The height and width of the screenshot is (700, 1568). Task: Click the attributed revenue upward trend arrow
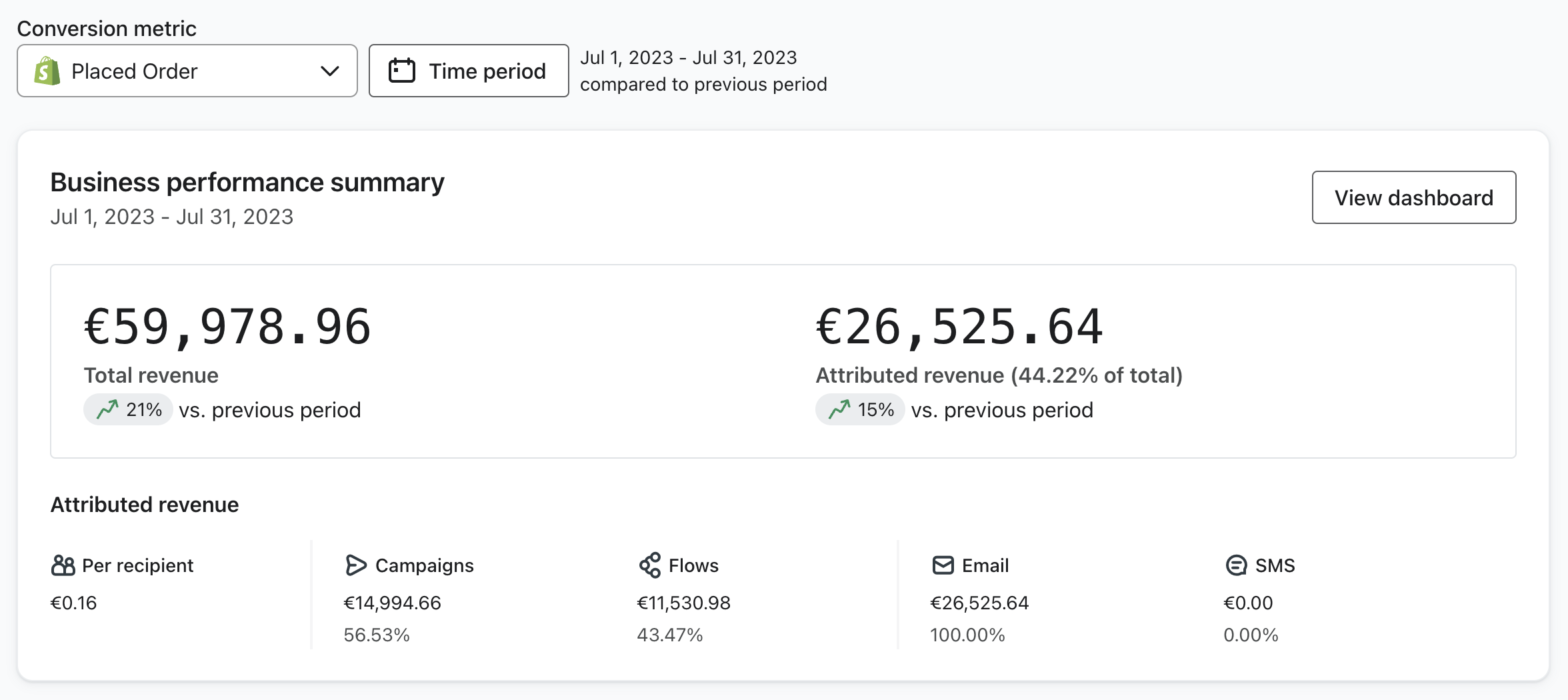pyautogui.click(x=839, y=409)
